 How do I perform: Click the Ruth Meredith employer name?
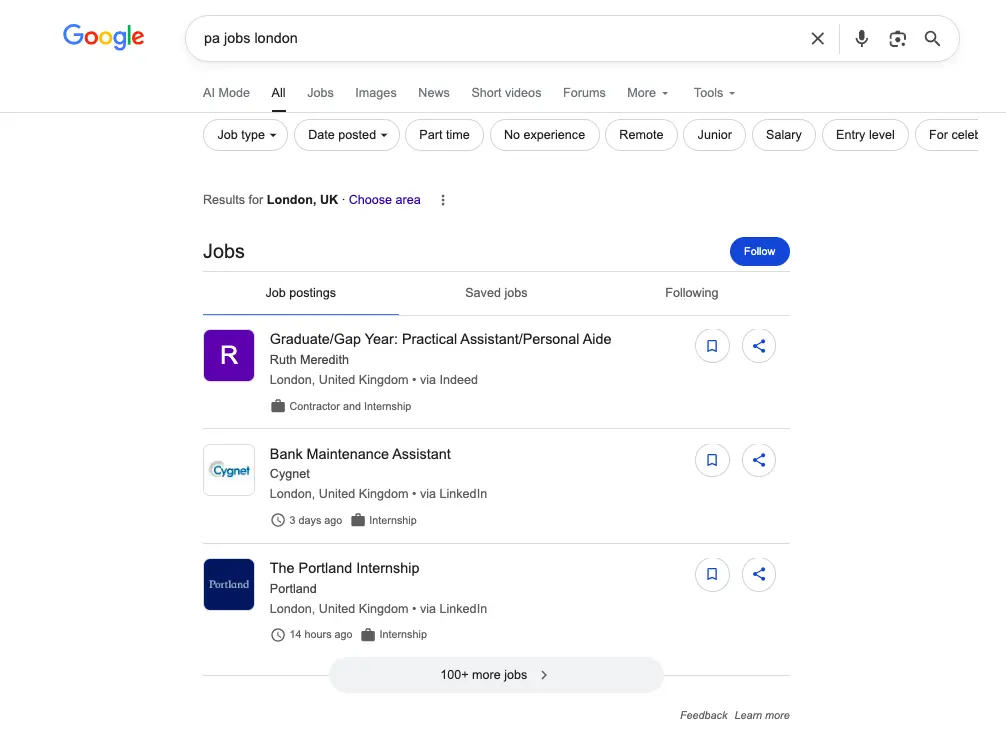coord(309,360)
